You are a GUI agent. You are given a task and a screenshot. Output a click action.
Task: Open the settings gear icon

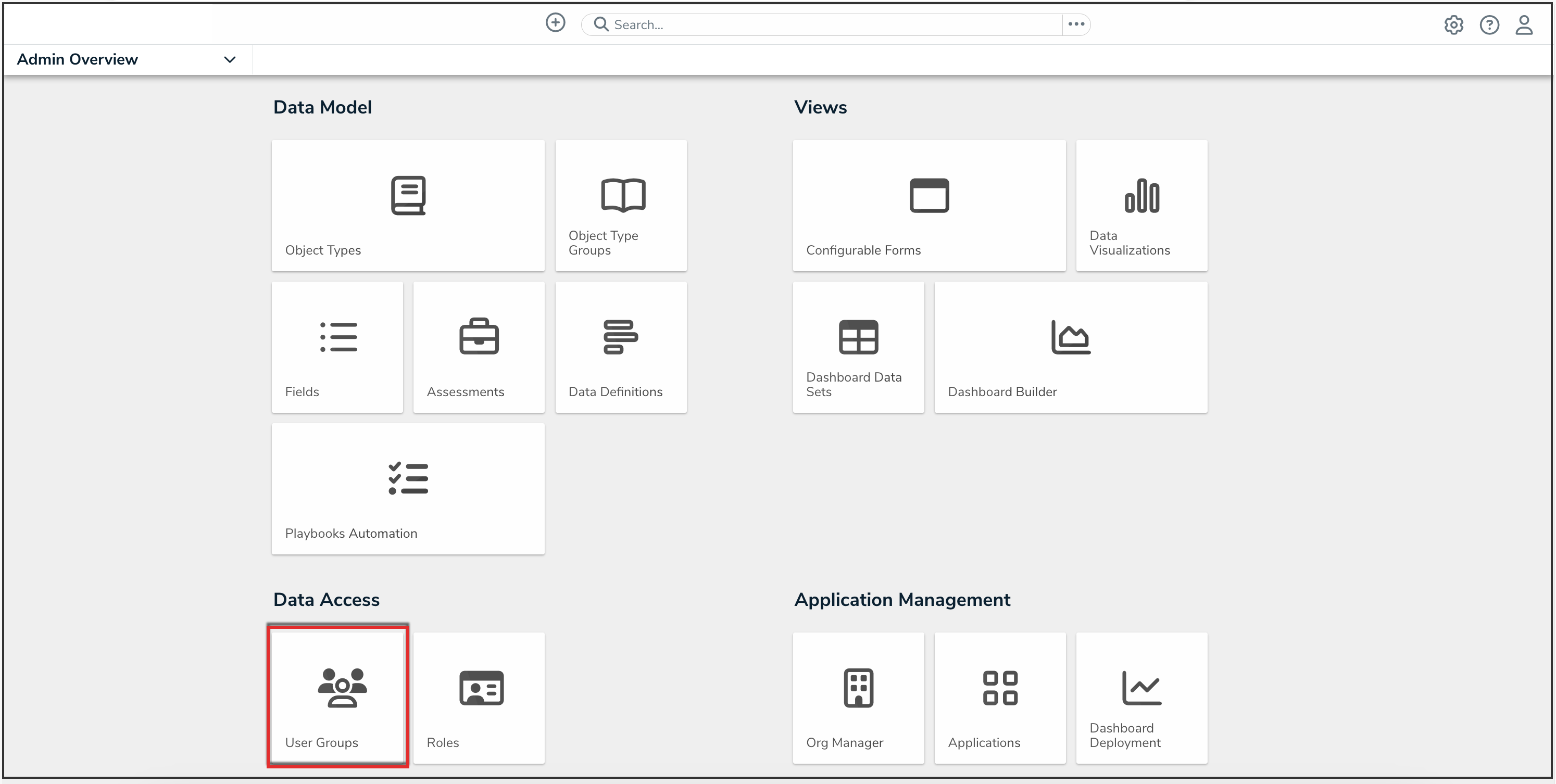coord(1453,25)
